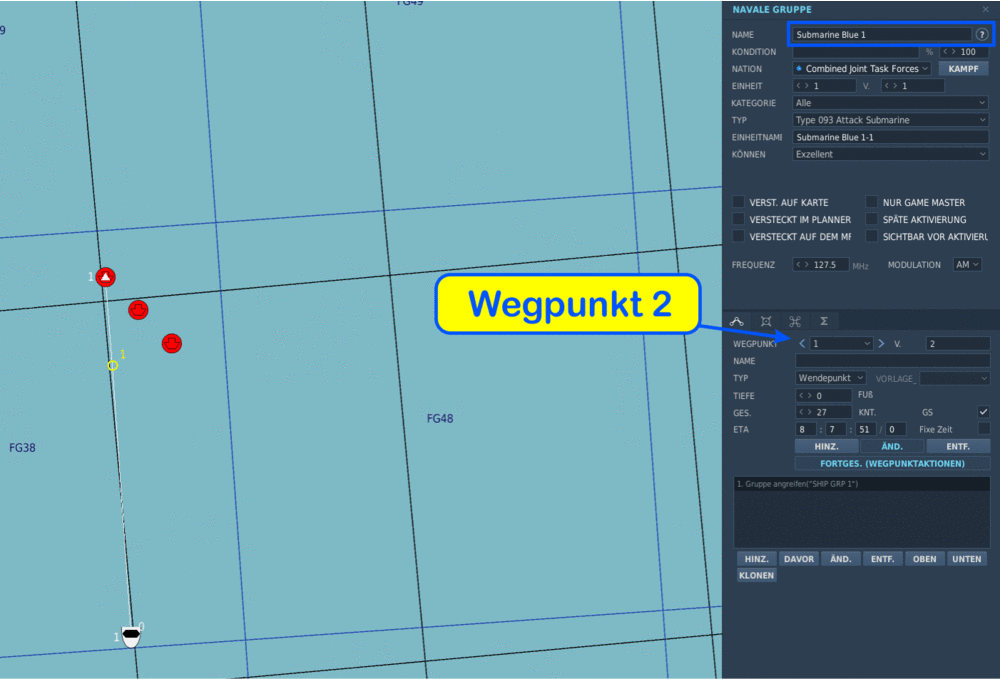Select Gruppe angreifen SHIP GRP 1 action
This screenshot has height=679, width=1000.
coord(862,484)
